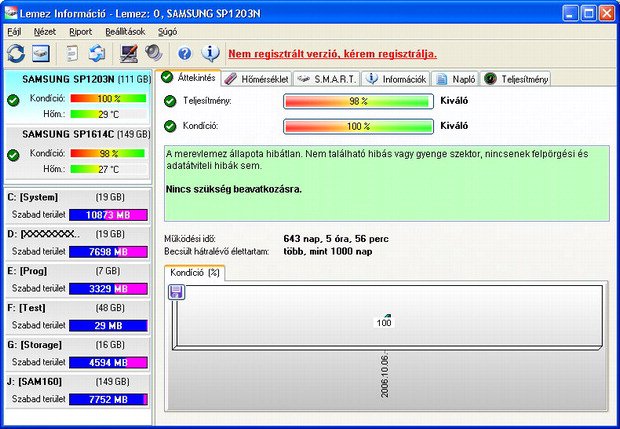Open the Nézet menu
Screen dimensions: 620x429
click(45, 32)
